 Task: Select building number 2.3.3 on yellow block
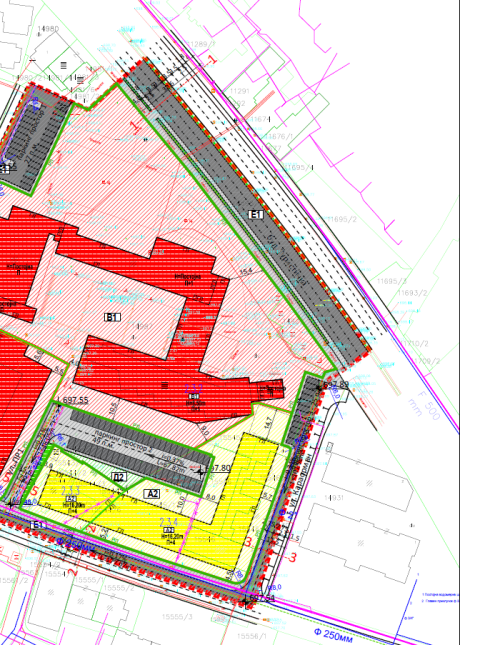(71, 490)
